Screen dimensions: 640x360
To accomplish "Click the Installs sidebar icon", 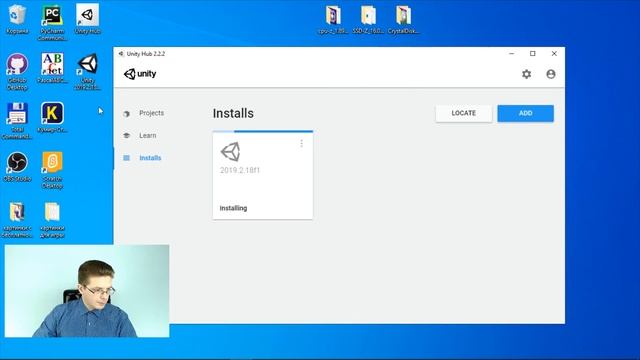I will [127, 158].
